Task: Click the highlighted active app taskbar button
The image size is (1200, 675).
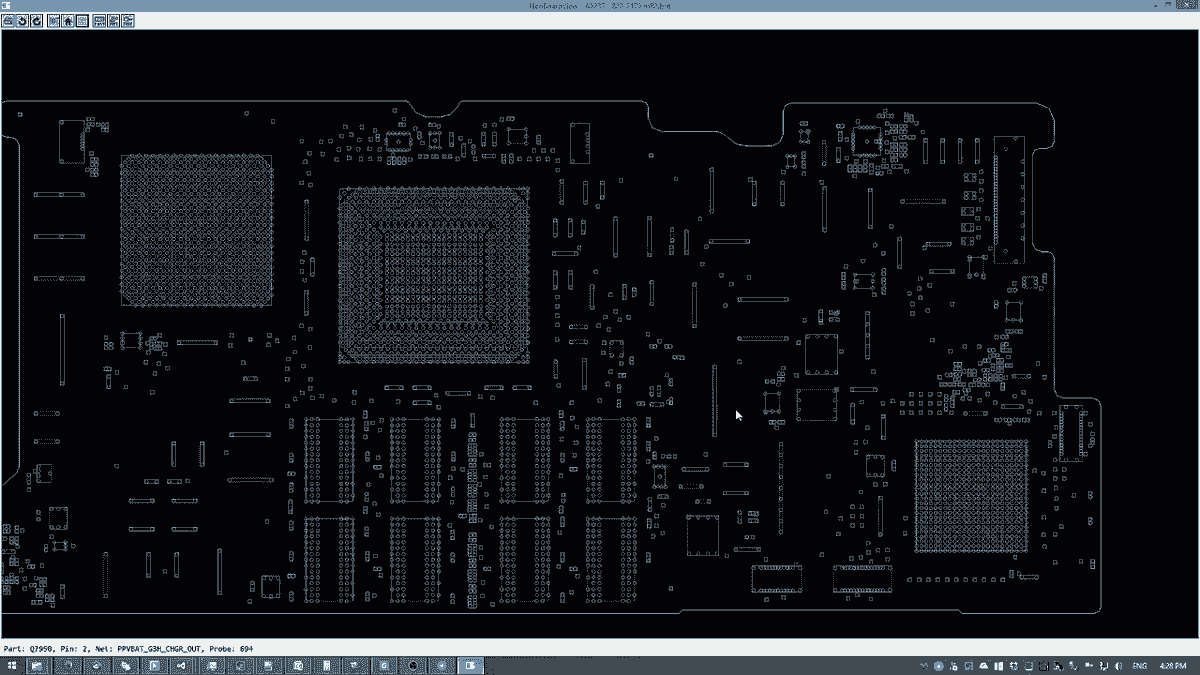Action: pos(470,665)
